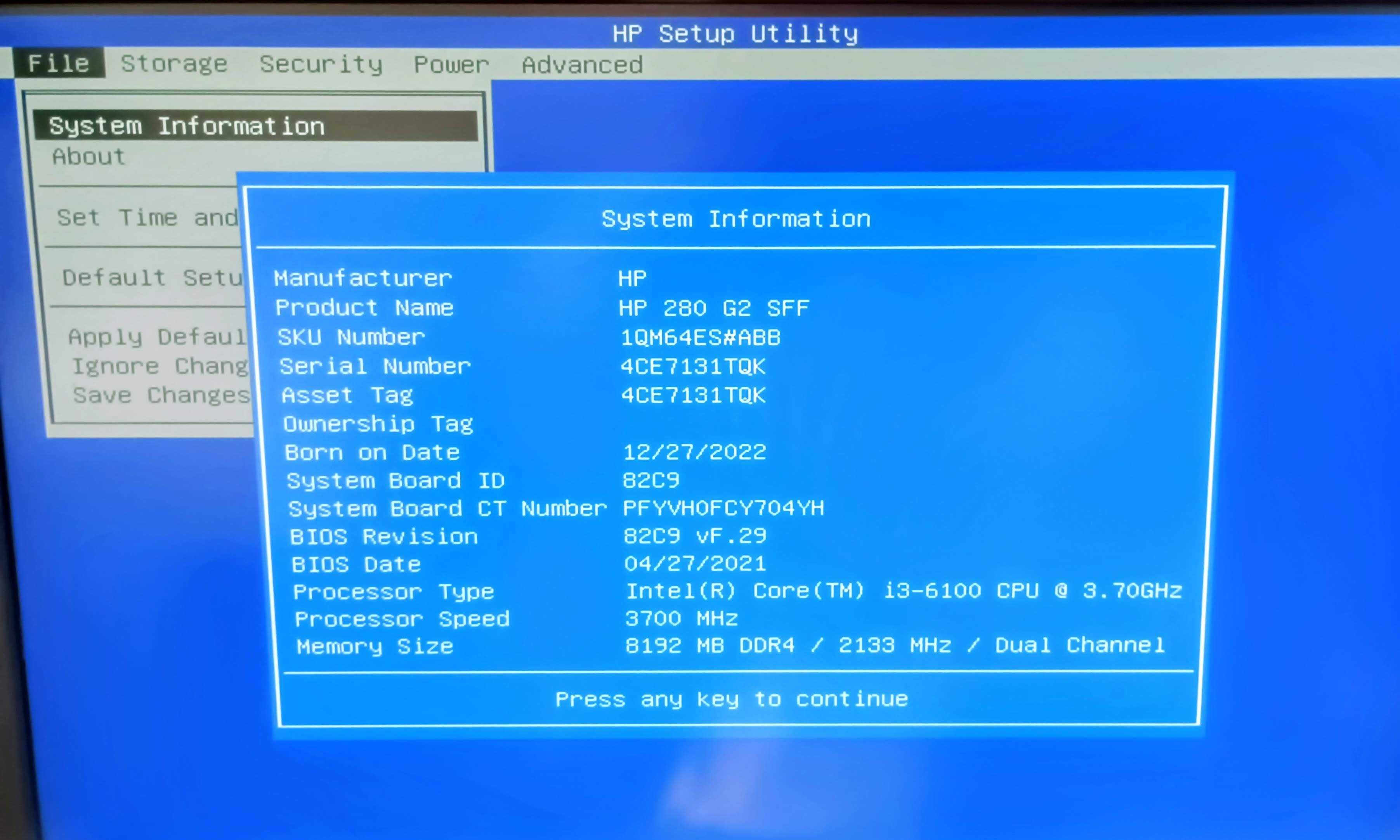Click the System Information dialog title
Viewport: 1400px width, 840px height.
click(736, 219)
